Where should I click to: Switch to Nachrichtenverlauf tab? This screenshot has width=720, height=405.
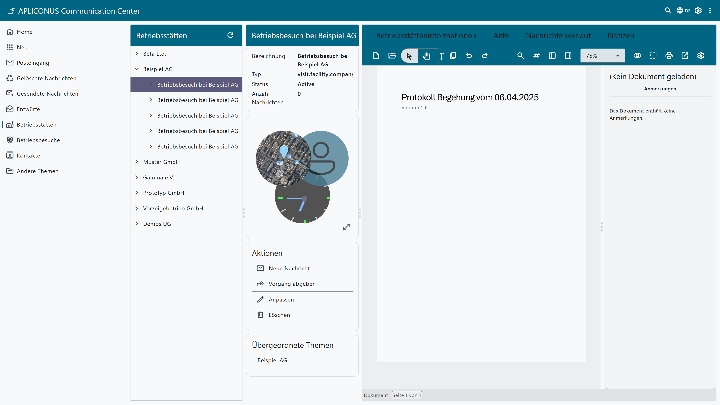[558, 35]
